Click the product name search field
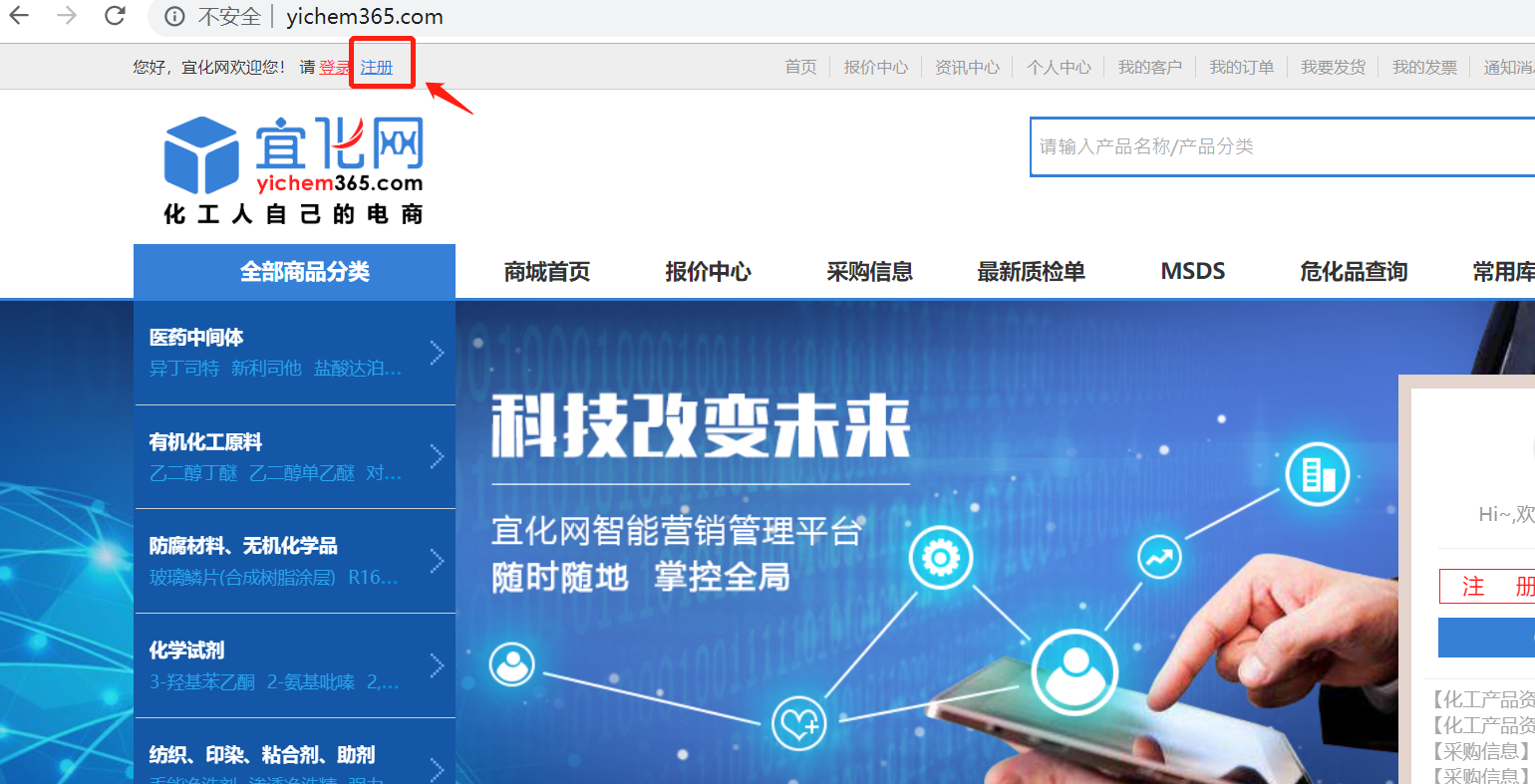Screen dimensions: 1535x784 point(1276,147)
